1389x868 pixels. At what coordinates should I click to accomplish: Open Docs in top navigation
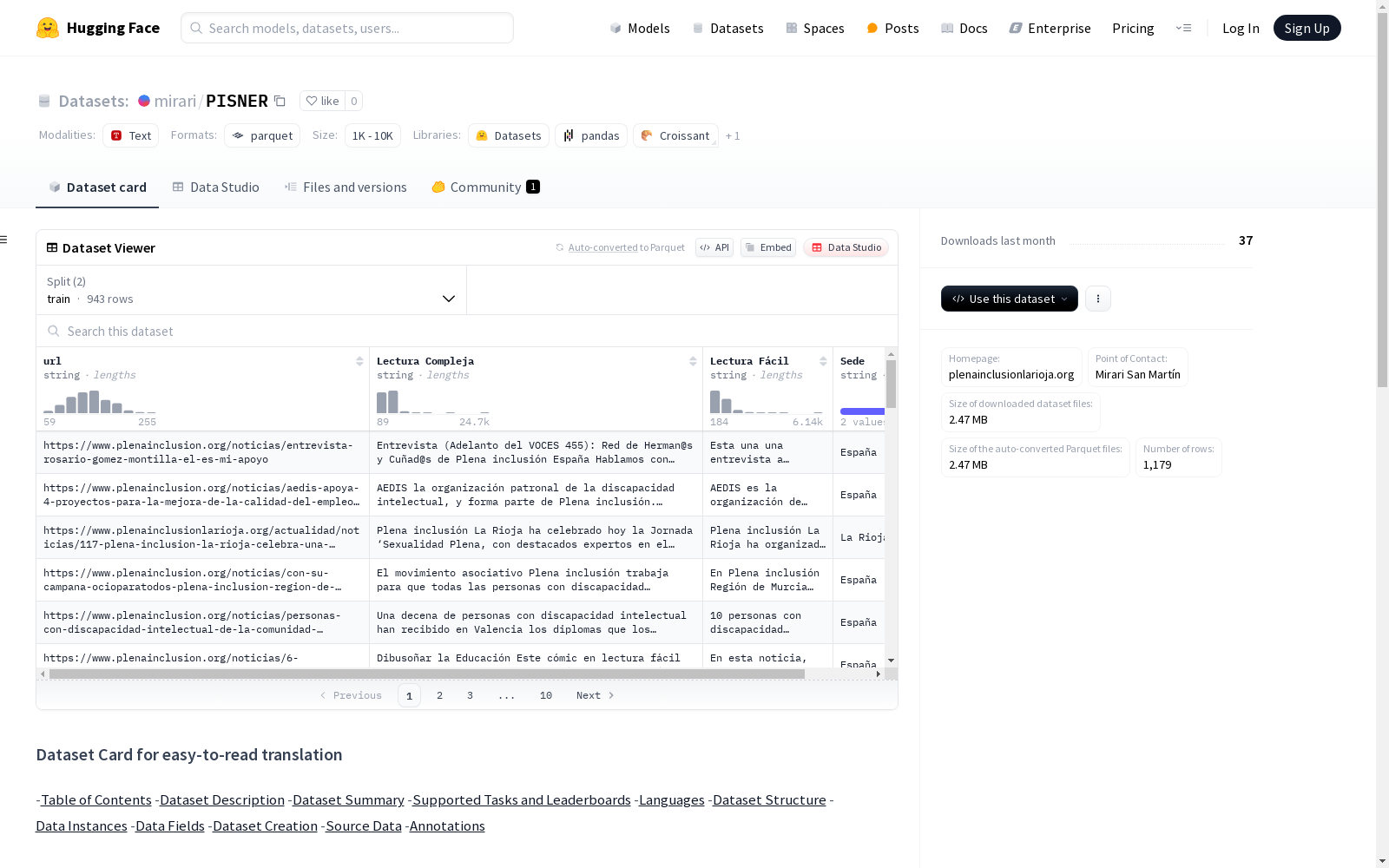coord(964,28)
